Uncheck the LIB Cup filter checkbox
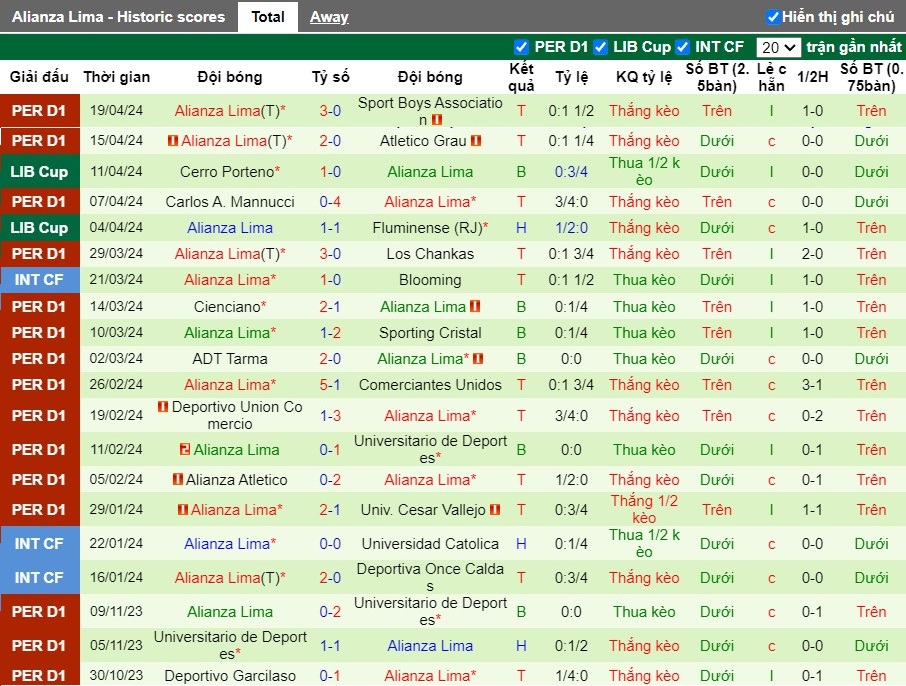Image resolution: width=906 pixels, height=686 pixels. point(600,47)
